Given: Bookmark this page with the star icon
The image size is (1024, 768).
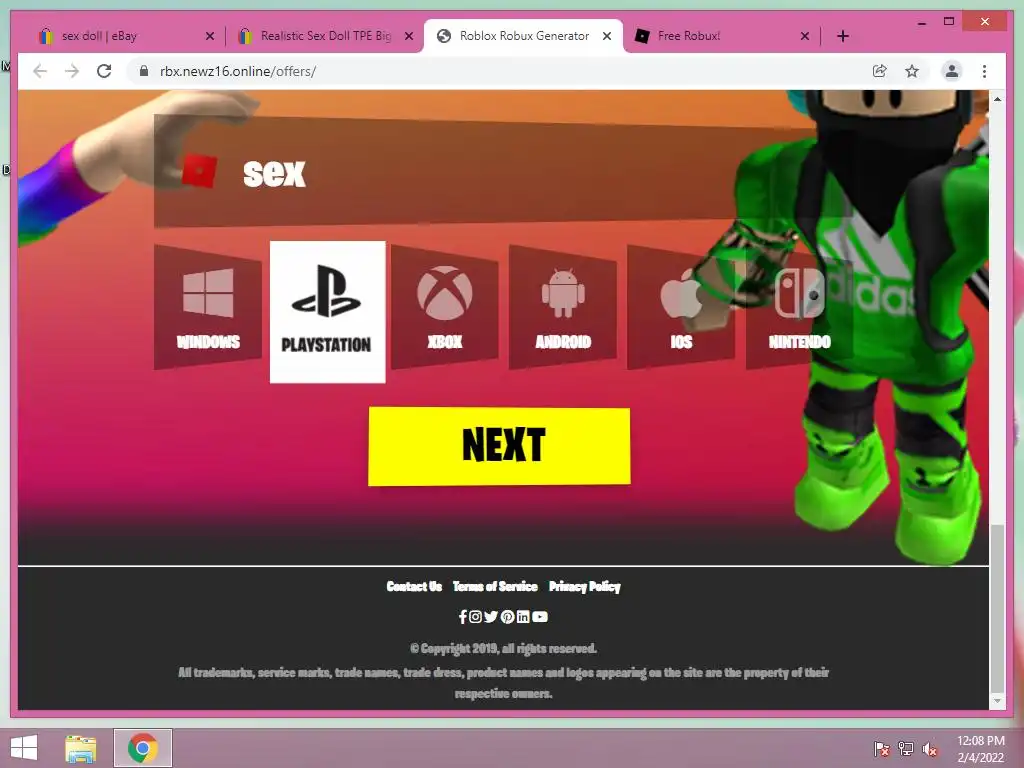Looking at the screenshot, I should coord(912,71).
